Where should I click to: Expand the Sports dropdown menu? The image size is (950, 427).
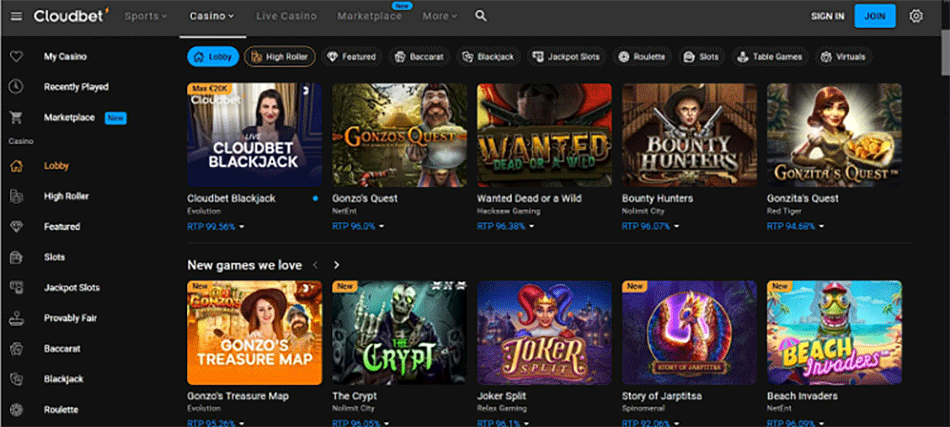146,16
